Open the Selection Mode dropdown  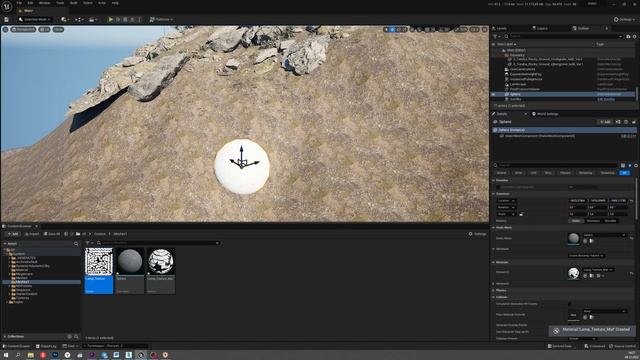(x=35, y=19)
